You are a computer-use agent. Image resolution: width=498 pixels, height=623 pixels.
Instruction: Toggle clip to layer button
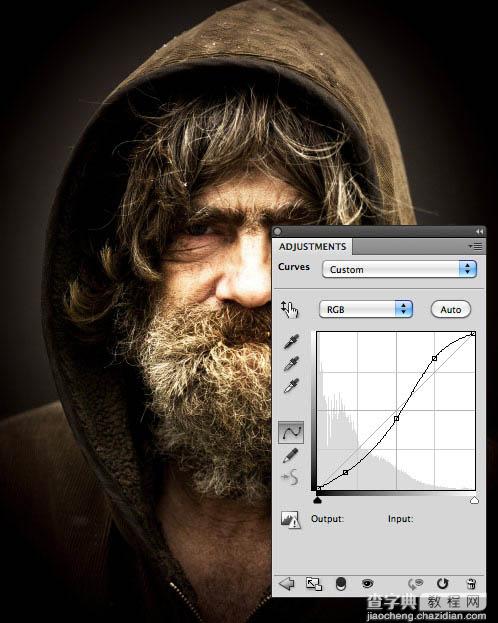(341, 584)
